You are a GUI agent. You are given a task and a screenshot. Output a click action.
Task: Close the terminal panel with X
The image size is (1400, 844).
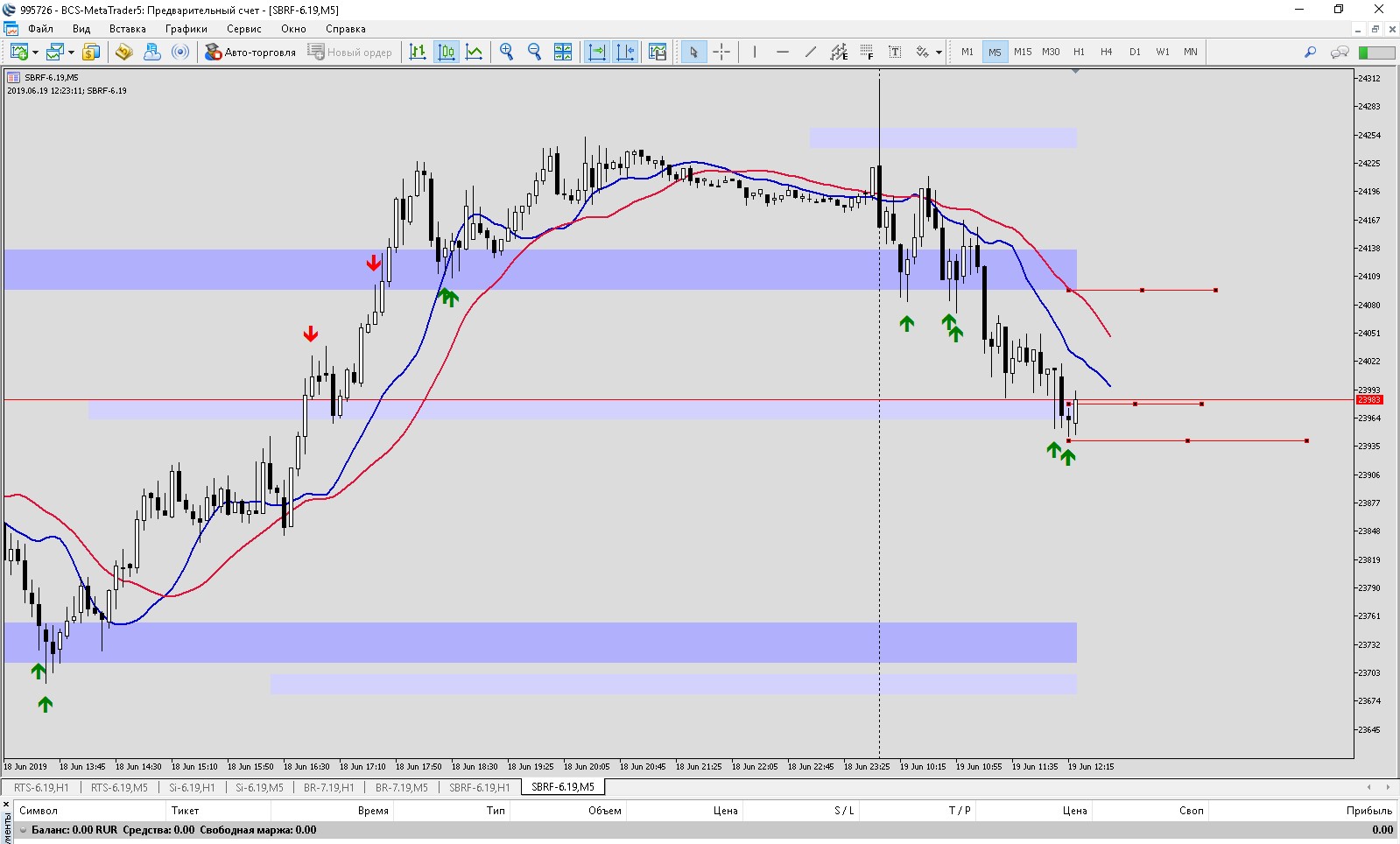coord(6,805)
